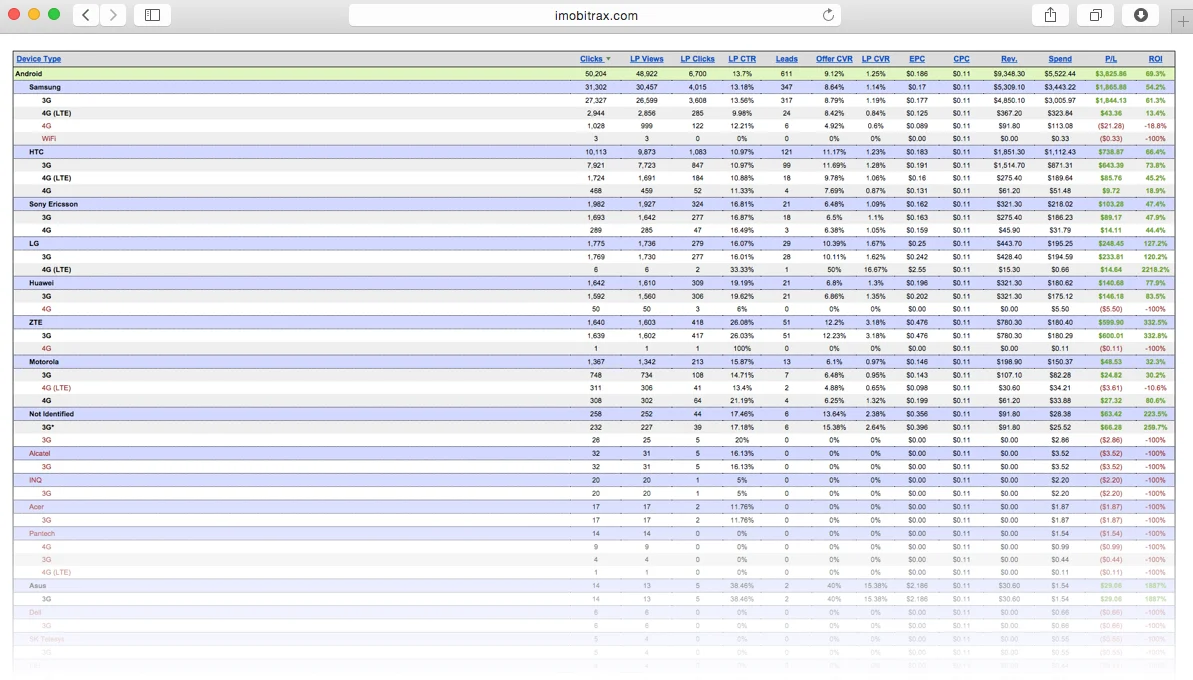Screen dimensions: 1193x680
Task: Sort table by ROI column header
Action: point(1155,59)
